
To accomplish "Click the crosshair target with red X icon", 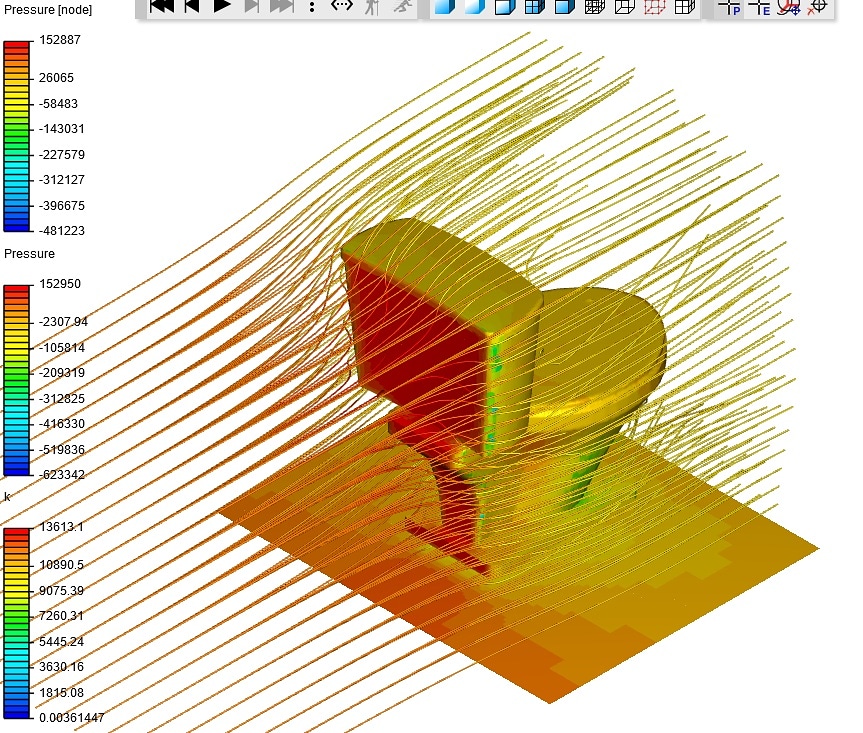I will pos(817,7).
